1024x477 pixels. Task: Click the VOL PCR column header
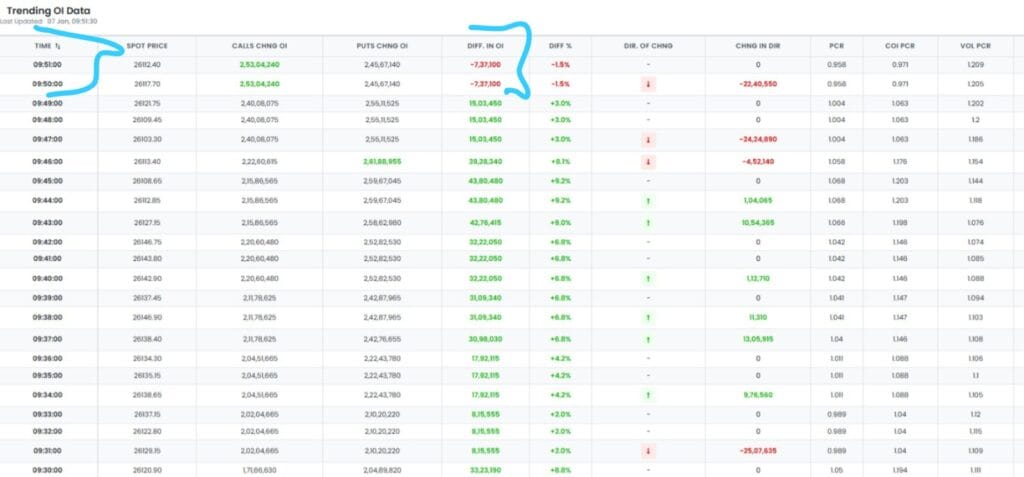[975, 46]
